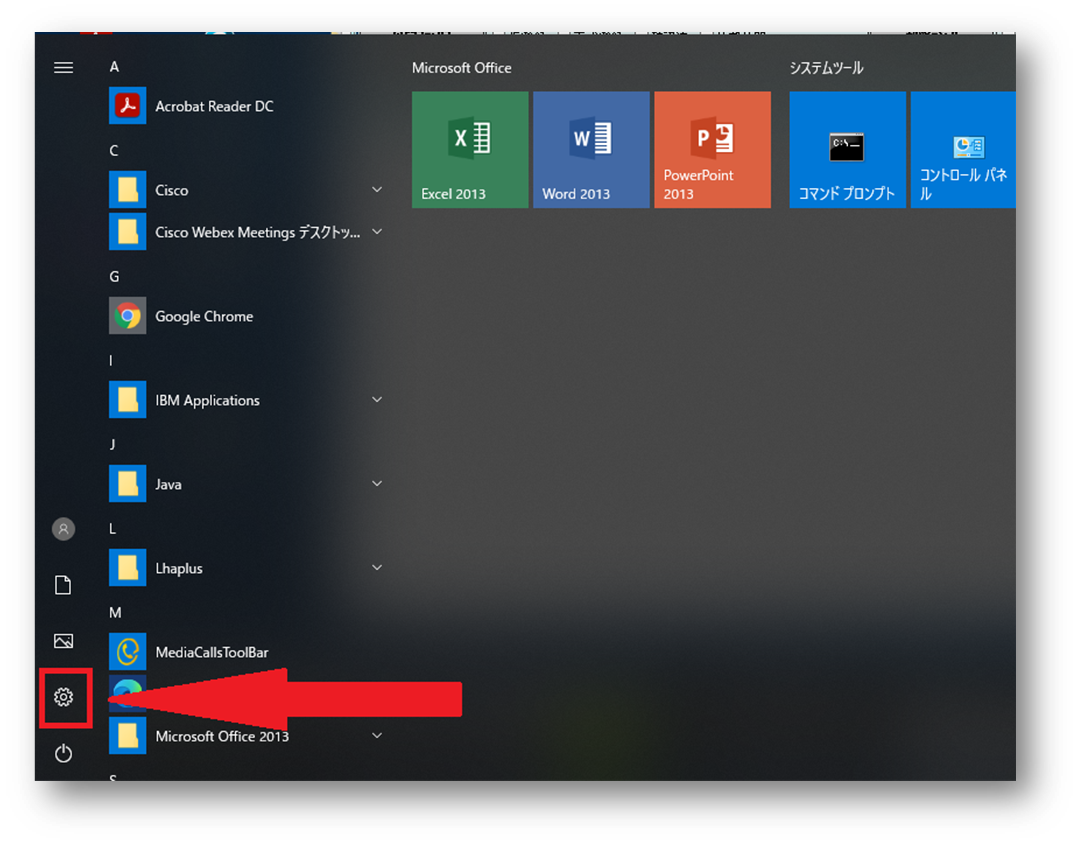Click the Cisco Webex Meetings folder icon

[x=128, y=232]
